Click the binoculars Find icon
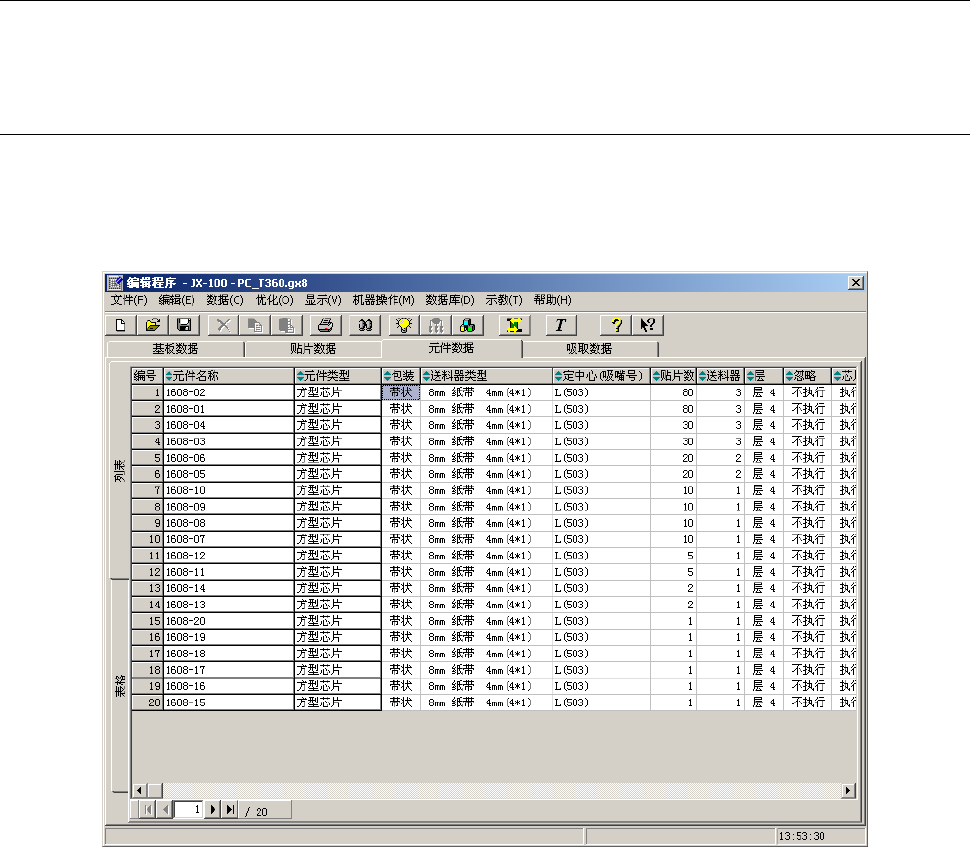This screenshot has width=970, height=847. pos(366,325)
